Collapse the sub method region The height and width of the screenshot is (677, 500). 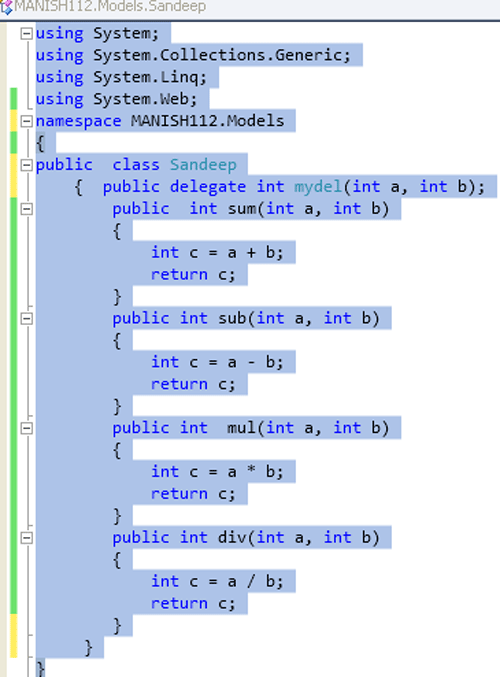27,319
